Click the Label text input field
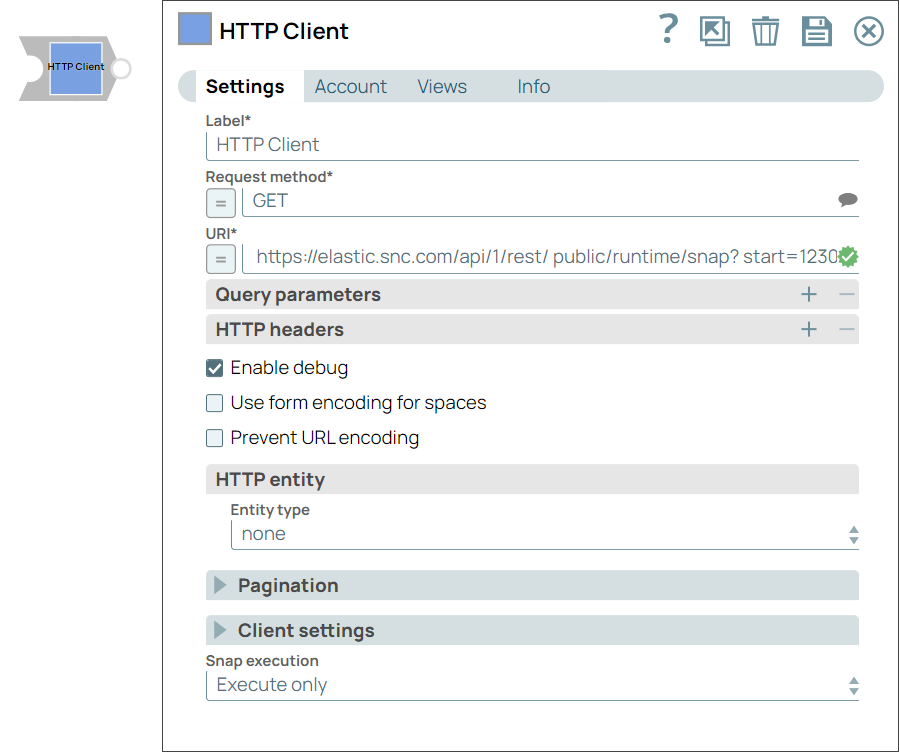The image size is (900, 752). click(x=532, y=145)
